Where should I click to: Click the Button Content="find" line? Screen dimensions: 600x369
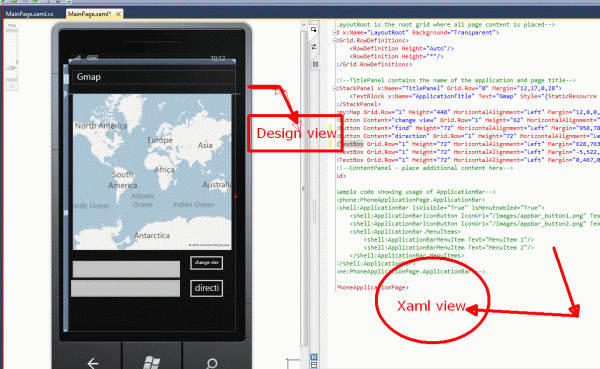(468, 128)
